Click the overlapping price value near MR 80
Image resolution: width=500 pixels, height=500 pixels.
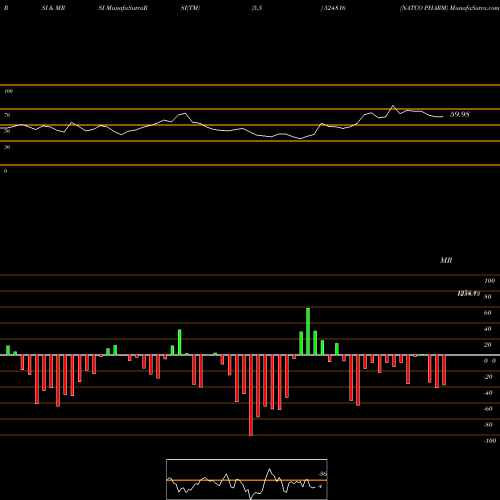point(469,293)
